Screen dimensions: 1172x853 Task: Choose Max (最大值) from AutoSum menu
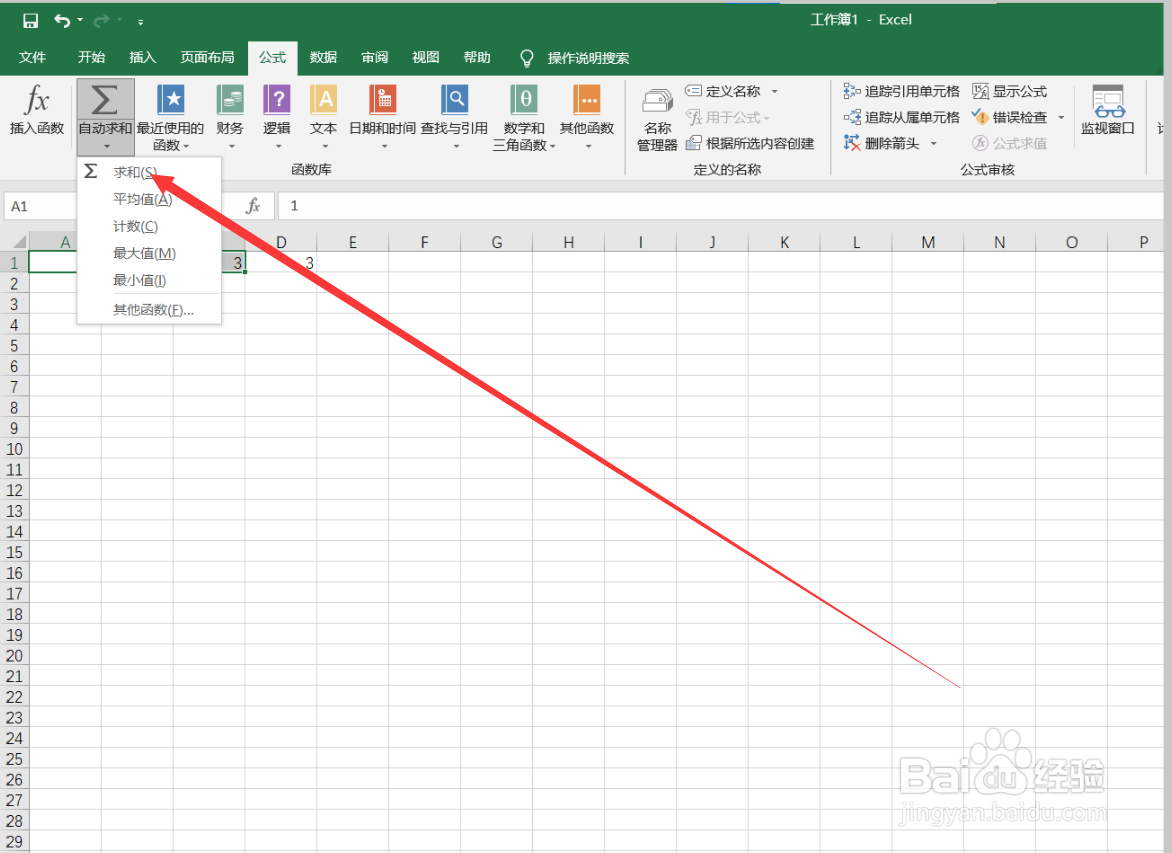click(149, 253)
